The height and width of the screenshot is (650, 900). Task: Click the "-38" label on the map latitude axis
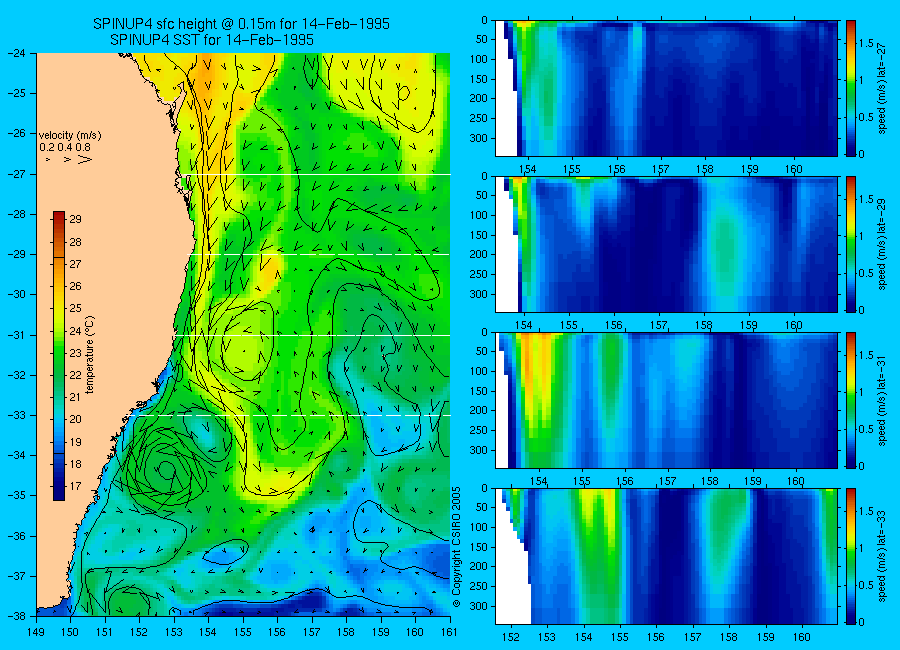click(x=17, y=616)
